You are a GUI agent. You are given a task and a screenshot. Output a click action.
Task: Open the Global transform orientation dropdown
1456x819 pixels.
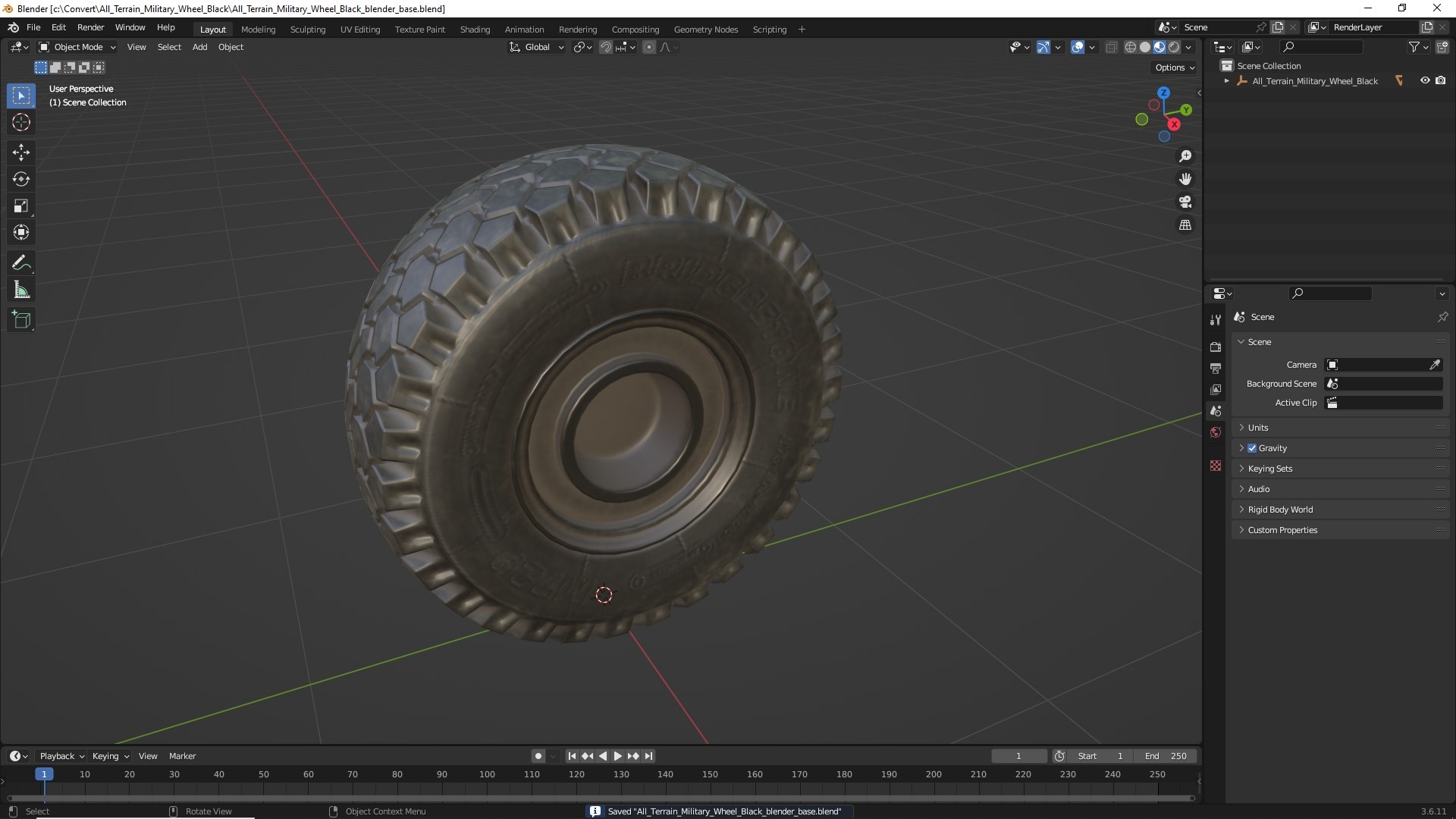(x=536, y=47)
